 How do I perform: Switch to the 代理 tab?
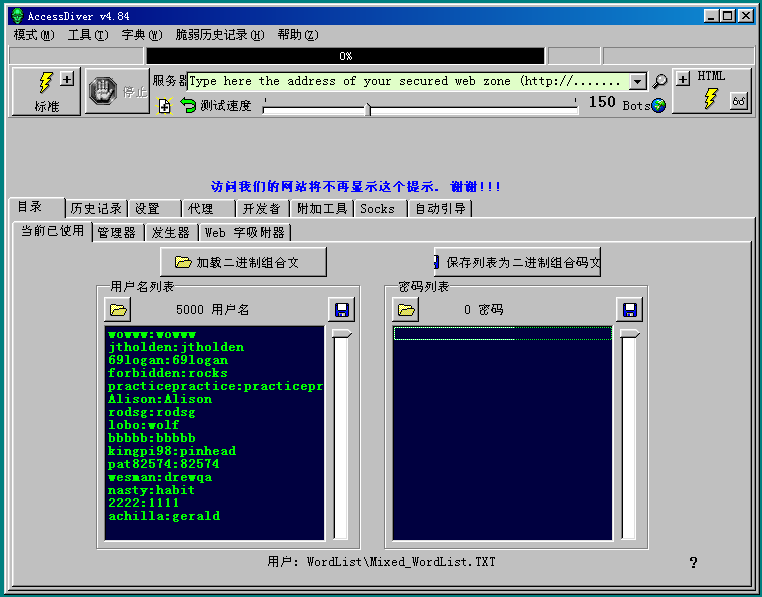(208, 209)
